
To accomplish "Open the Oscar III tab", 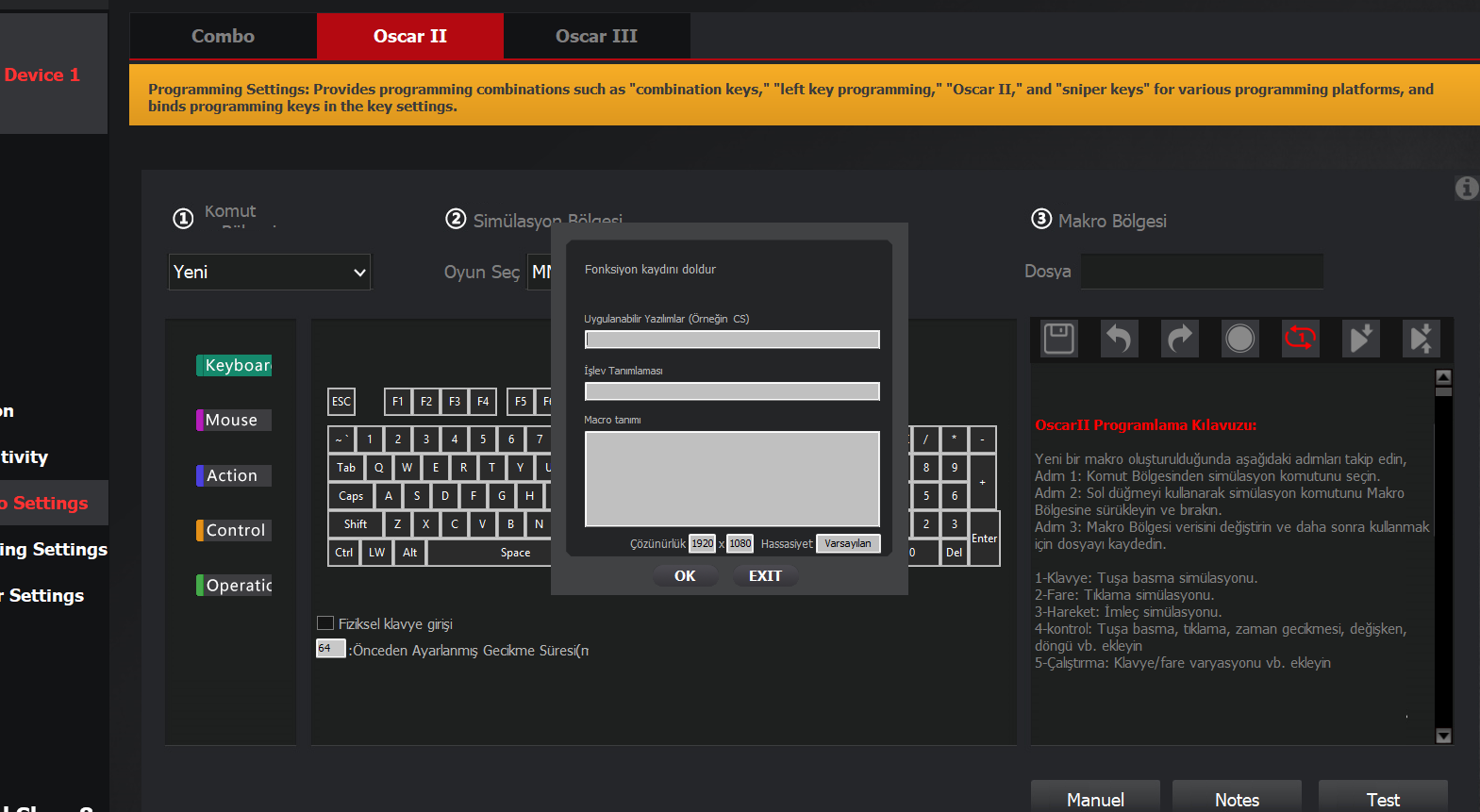I will coord(596,36).
